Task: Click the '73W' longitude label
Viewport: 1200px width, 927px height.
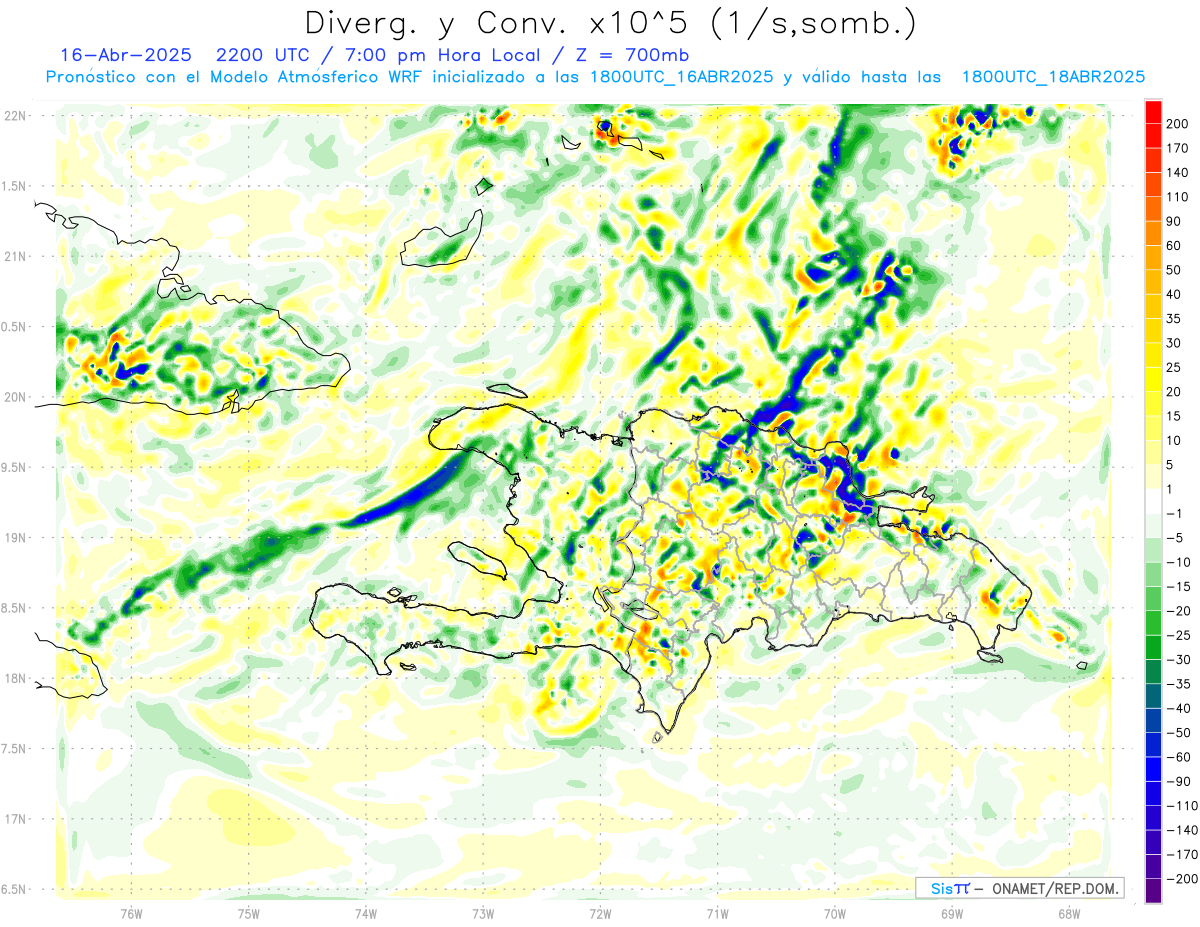Action: [x=483, y=913]
